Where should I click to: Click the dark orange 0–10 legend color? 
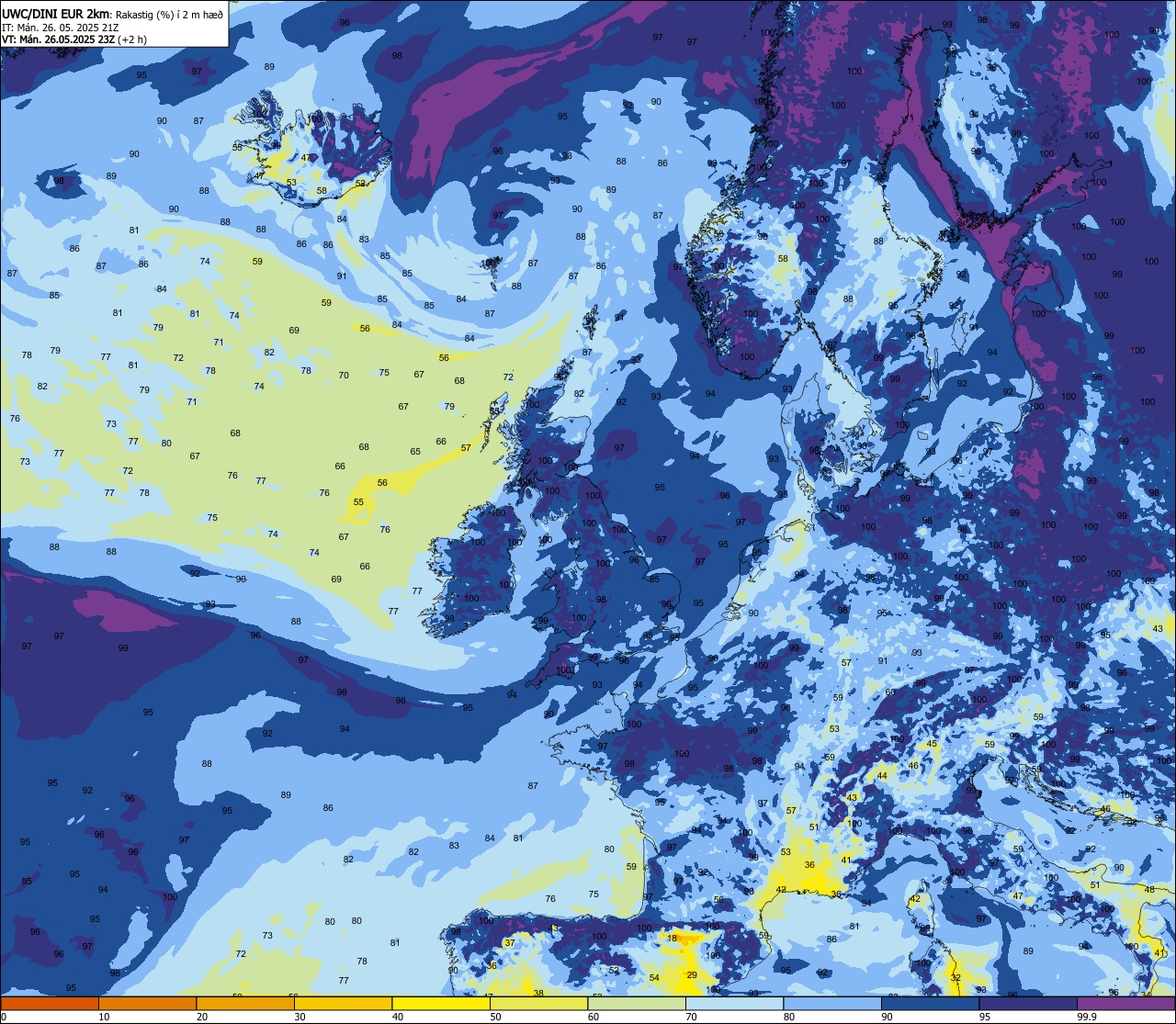pyautogui.click(x=50, y=1003)
